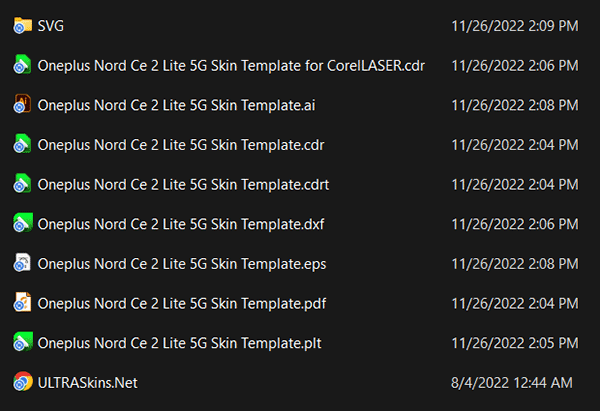
Task: Select the ULTRASkins.Net link name
Action: [87, 382]
